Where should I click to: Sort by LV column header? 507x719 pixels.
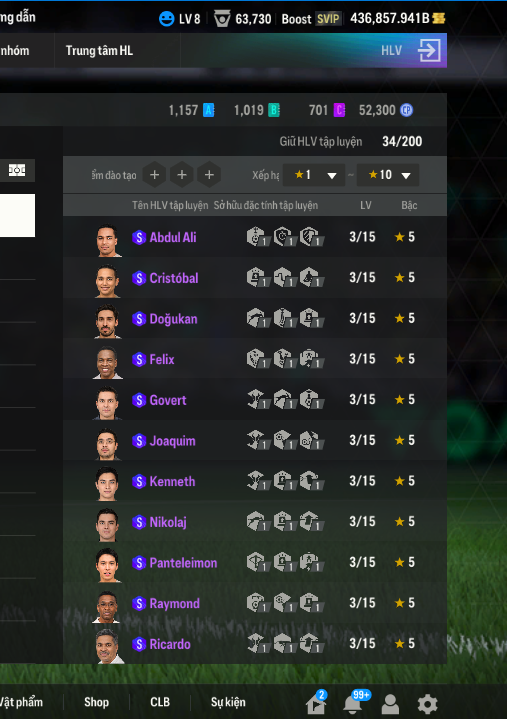pyautogui.click(x=365, y=205)
